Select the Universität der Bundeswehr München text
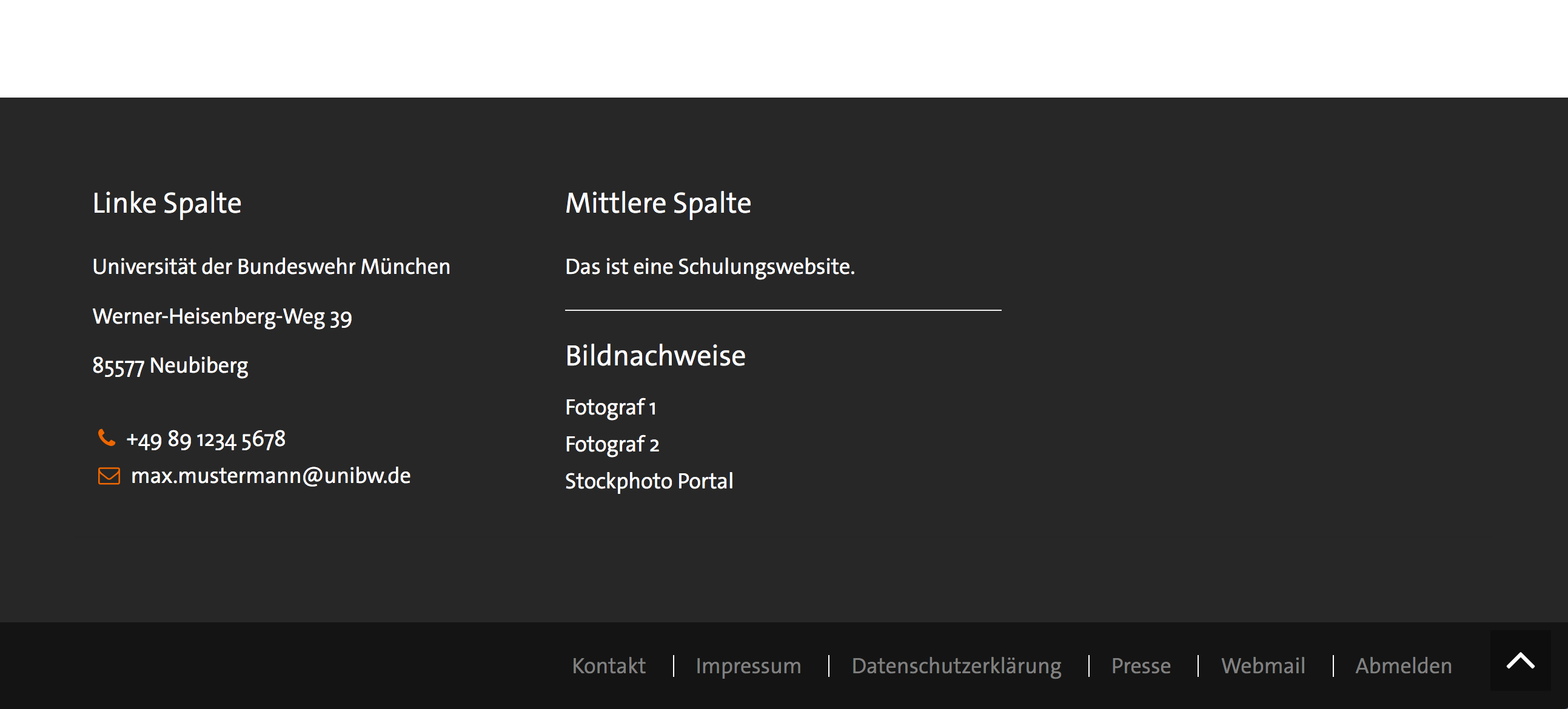Viewport: 1568px width, 709px height. click(271, 266)
